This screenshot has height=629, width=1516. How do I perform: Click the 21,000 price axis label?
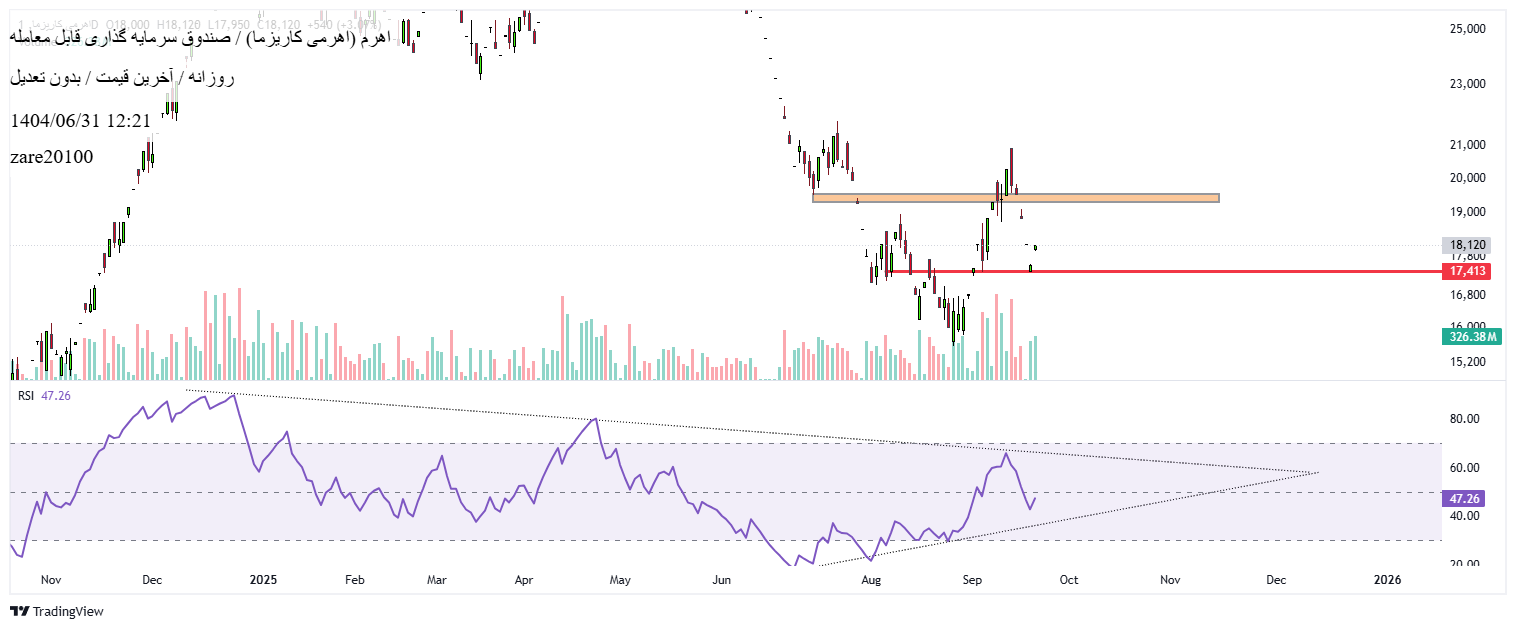(x=1468, y=146)
